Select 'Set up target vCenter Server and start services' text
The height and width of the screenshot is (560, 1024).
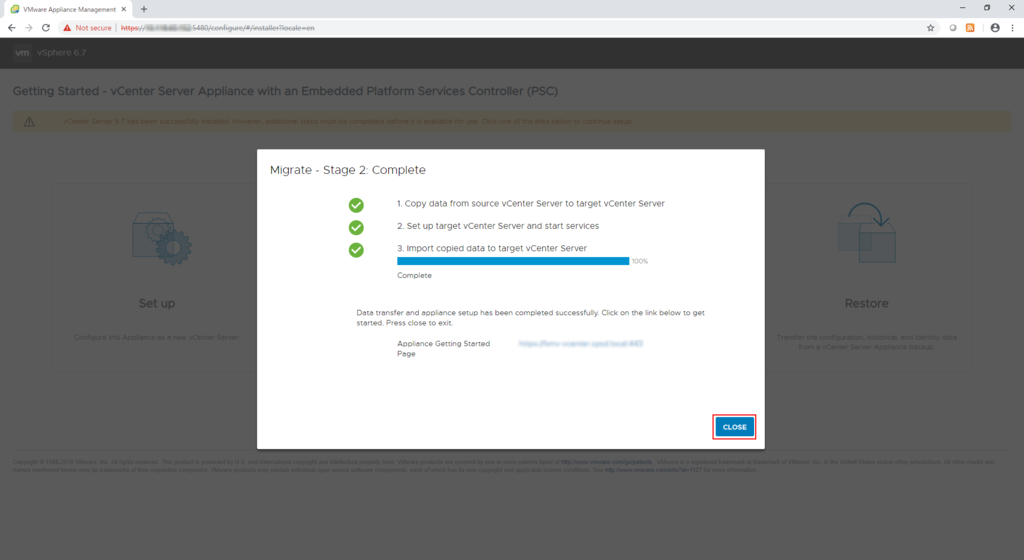[x=498, y=226]
